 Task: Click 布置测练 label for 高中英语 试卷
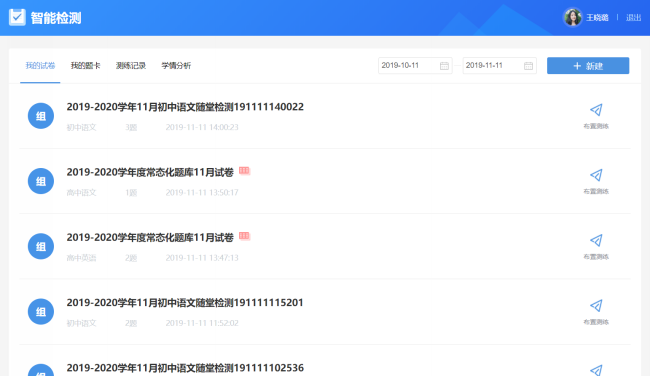click(x=596, y=257)
